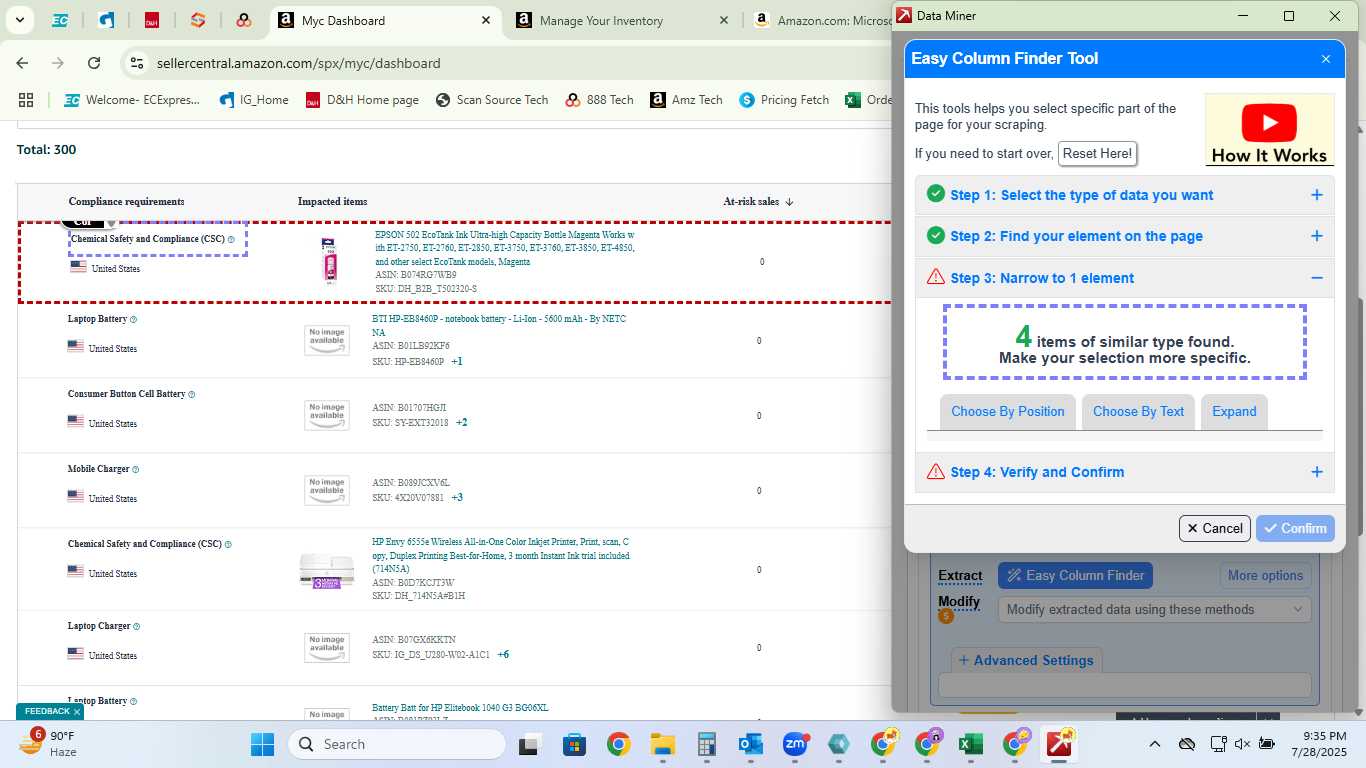Screen dimensions: 1366x768
Task: Expand +1 more items for SKU HP-EB8460P
Action: pos(457,361)
